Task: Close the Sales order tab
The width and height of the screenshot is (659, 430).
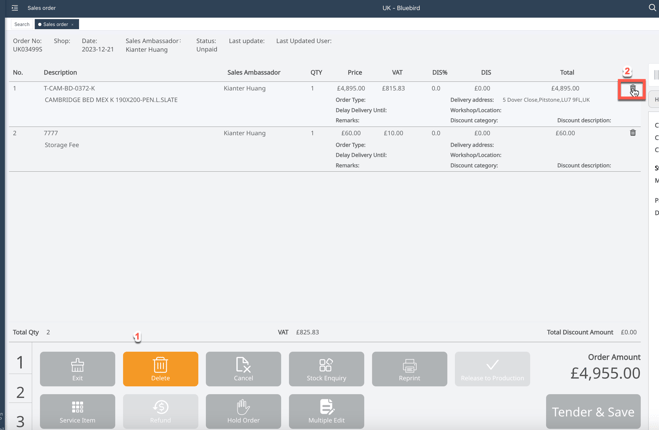Action: point(73,24)
